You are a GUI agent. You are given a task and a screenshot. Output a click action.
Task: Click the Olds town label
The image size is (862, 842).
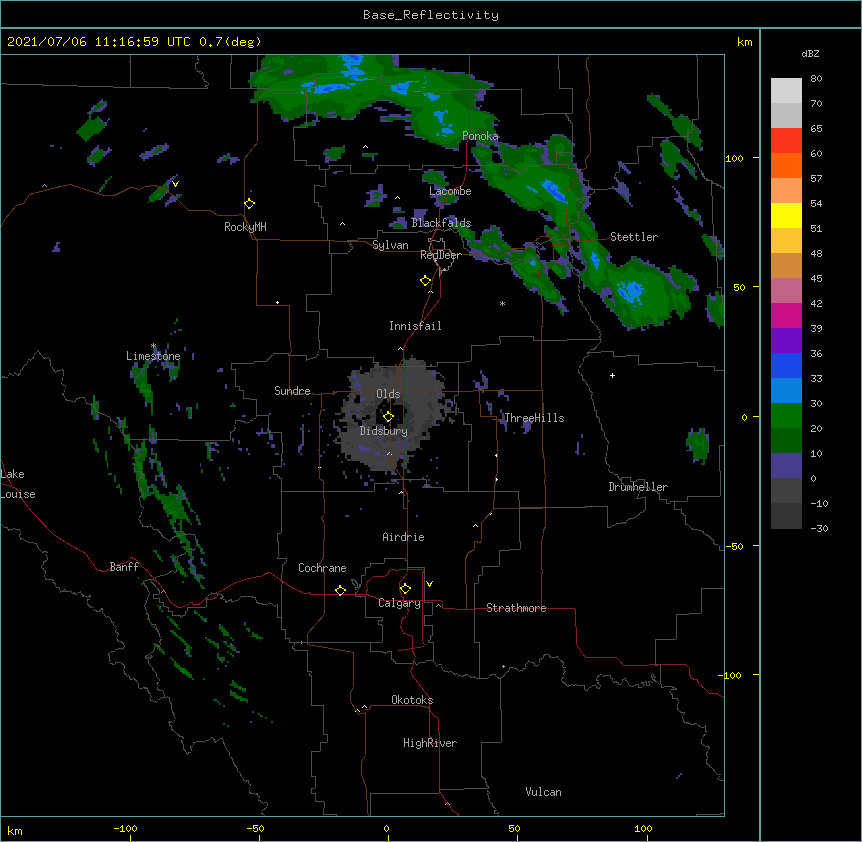point(388,394)
